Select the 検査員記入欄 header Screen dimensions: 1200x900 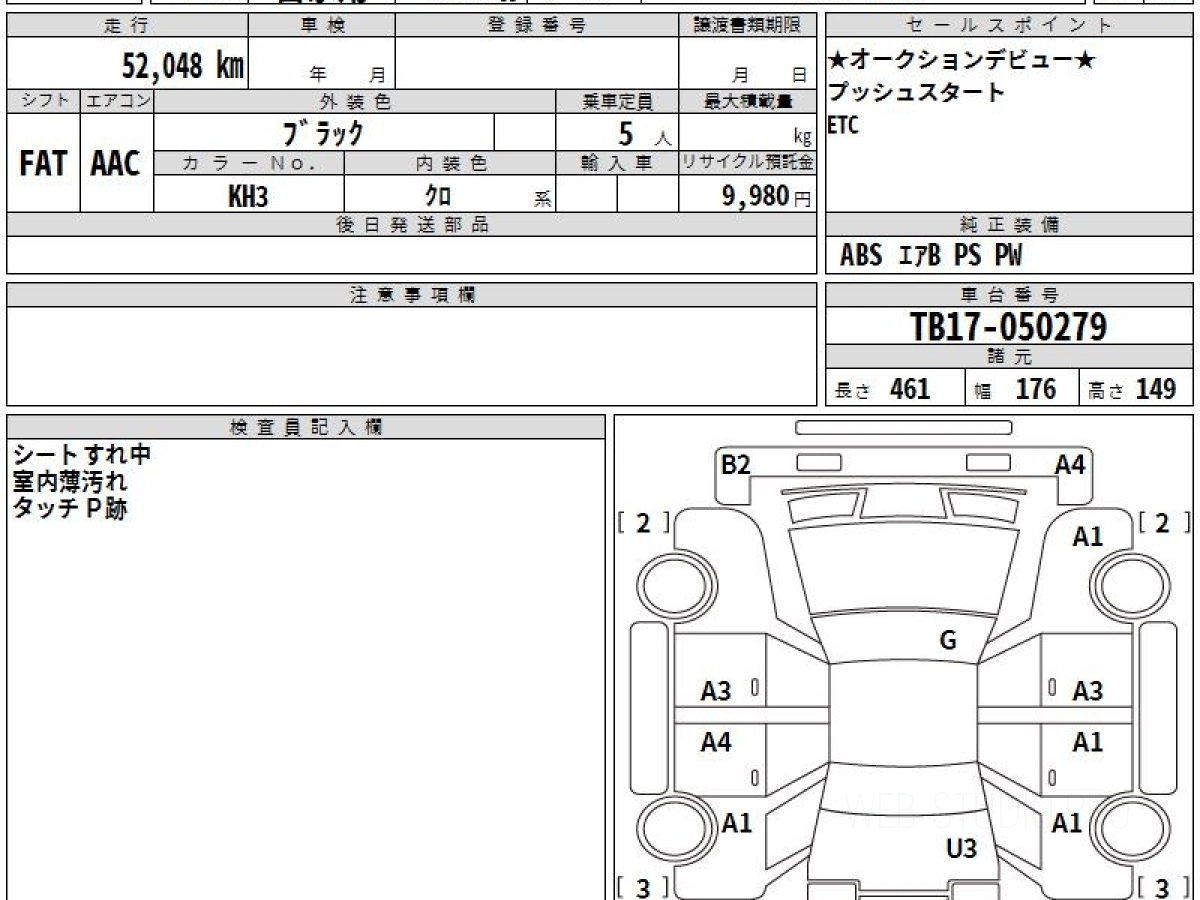306,427
